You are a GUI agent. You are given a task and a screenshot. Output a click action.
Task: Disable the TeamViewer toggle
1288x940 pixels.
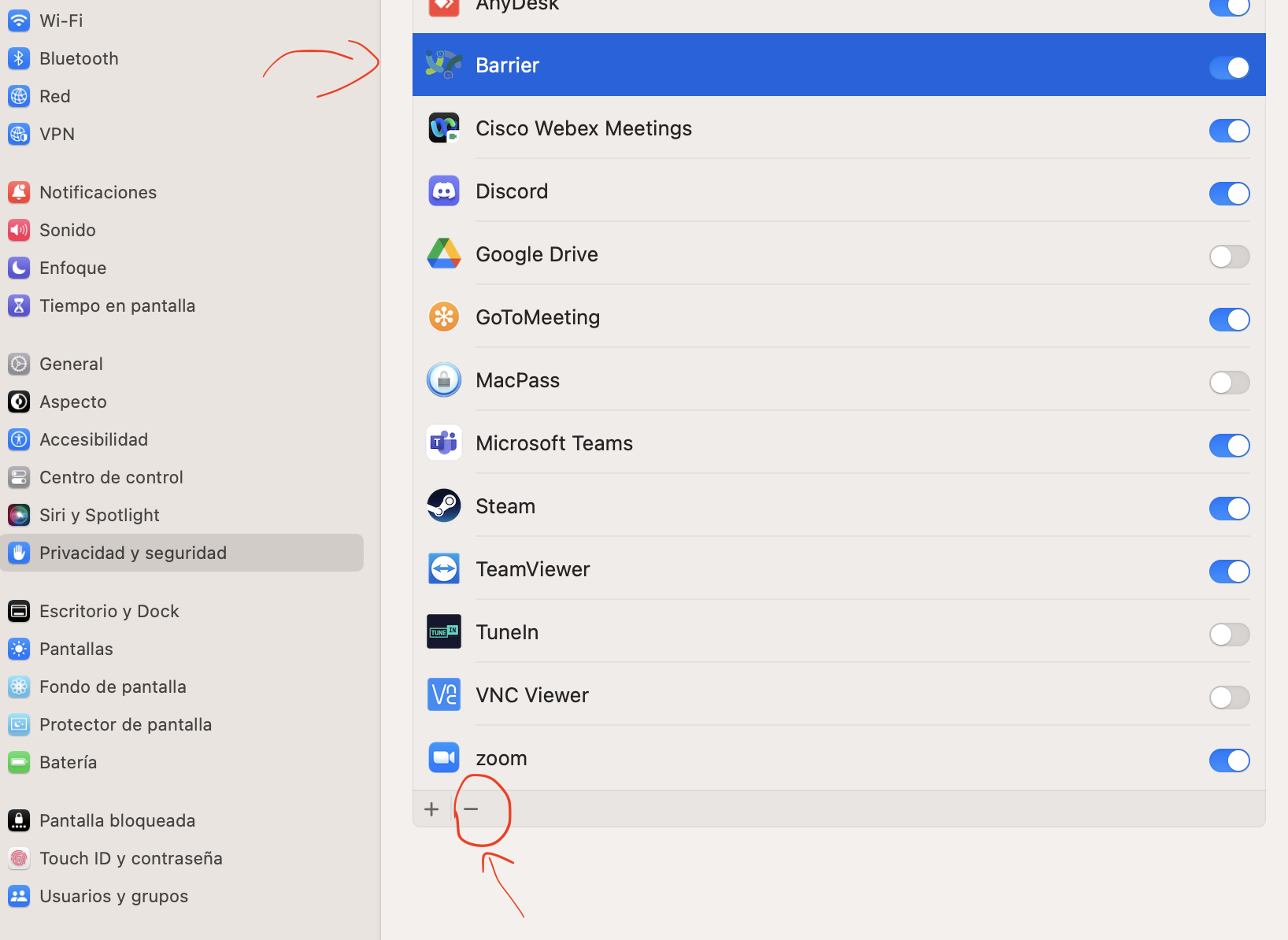point(1230,572)
